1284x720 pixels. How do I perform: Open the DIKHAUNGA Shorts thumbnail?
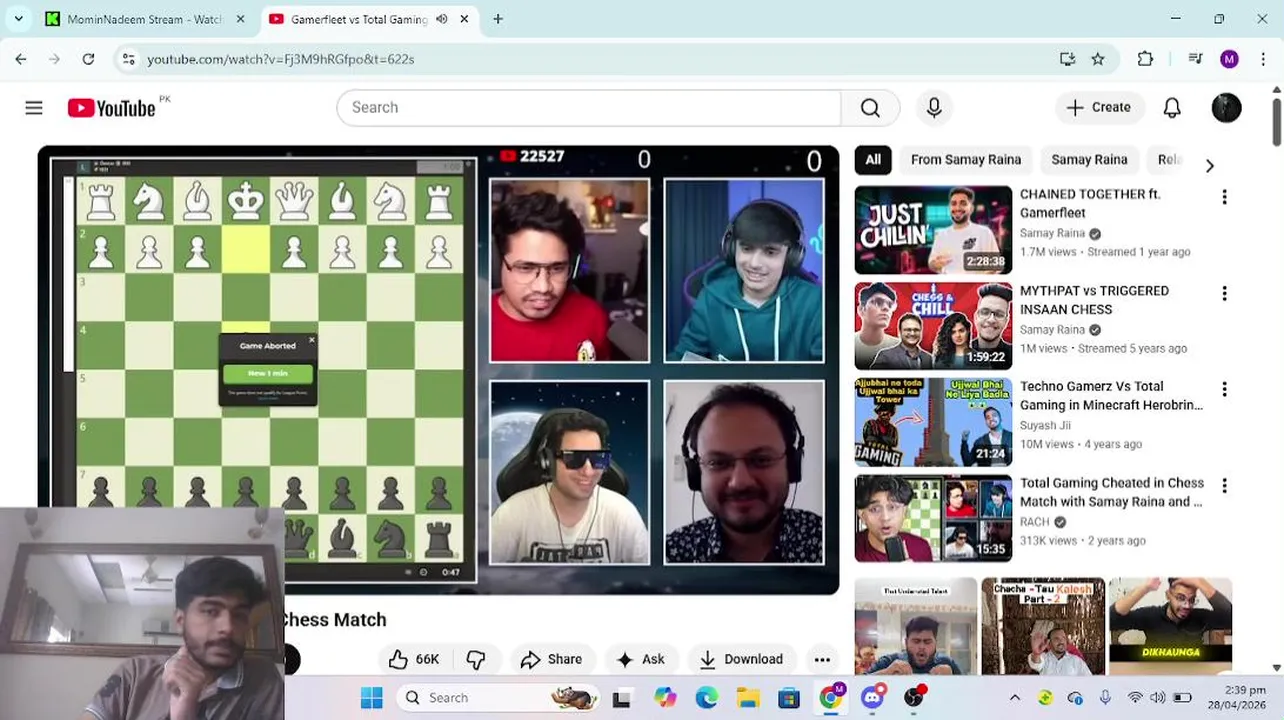point(1170,626)
